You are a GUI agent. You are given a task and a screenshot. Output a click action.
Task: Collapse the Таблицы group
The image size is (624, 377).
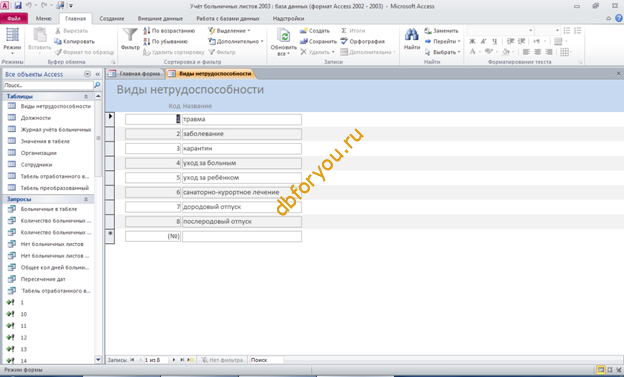(x=86, y=96)
